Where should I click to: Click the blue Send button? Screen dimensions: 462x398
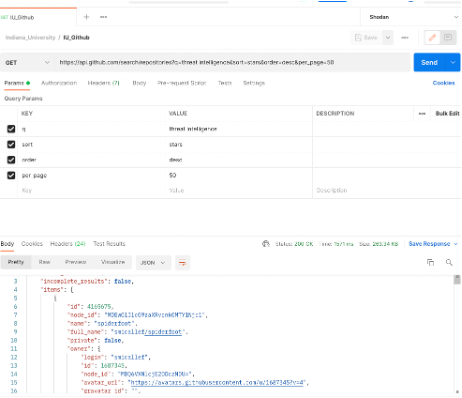click(430, 63)
